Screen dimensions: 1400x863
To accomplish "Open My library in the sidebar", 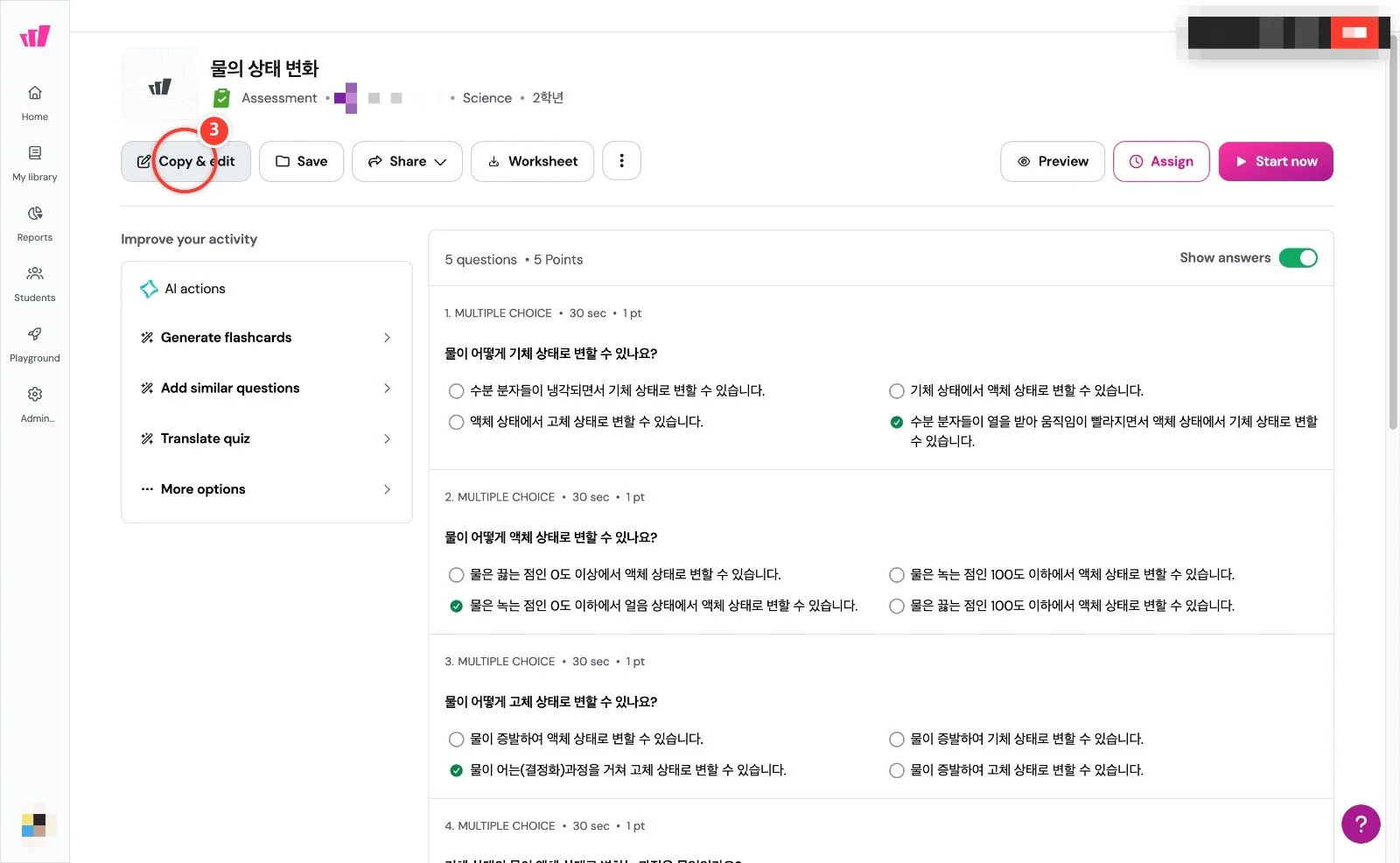I will coord(35,164).
